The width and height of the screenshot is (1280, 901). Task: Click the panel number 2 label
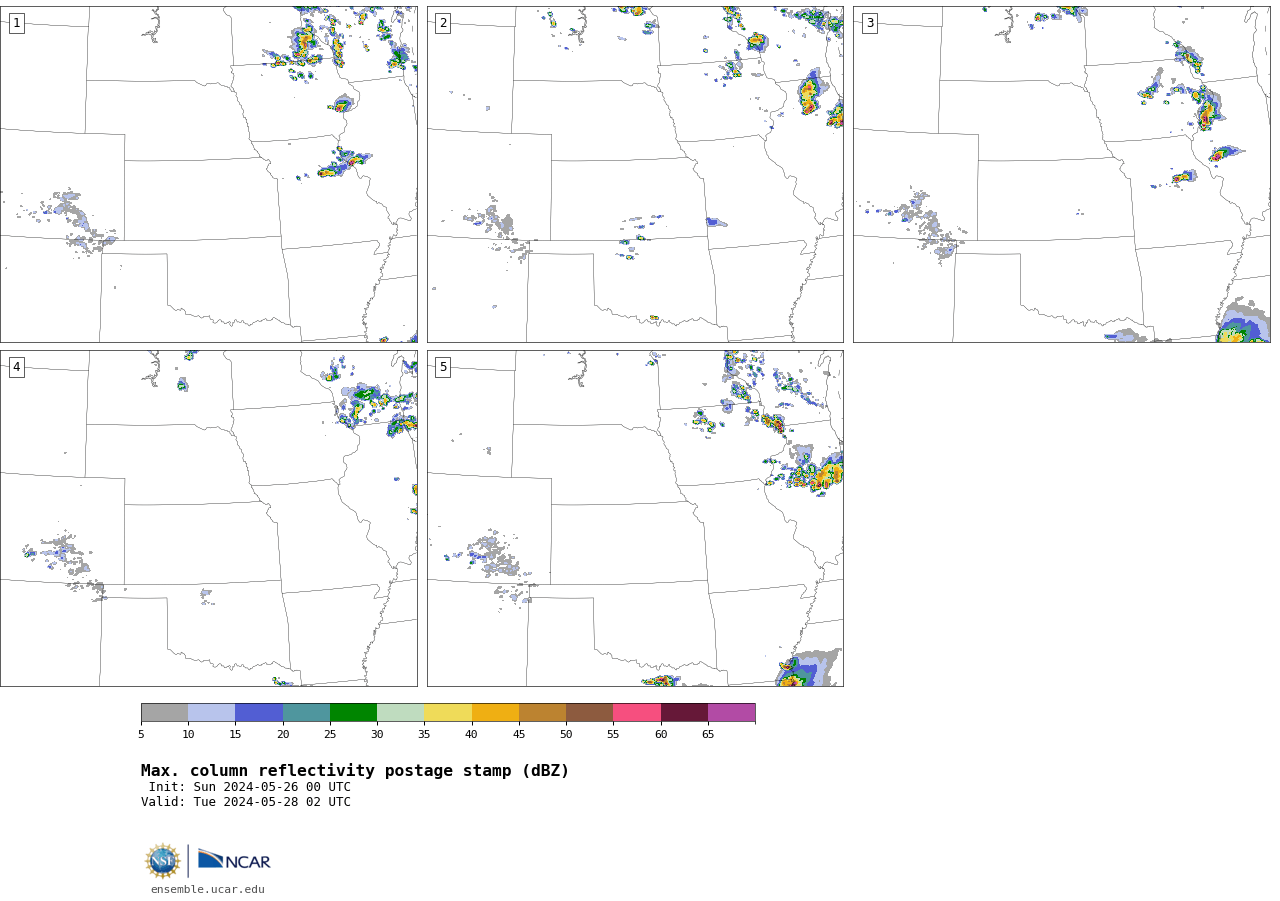click(x=443, y=23)
